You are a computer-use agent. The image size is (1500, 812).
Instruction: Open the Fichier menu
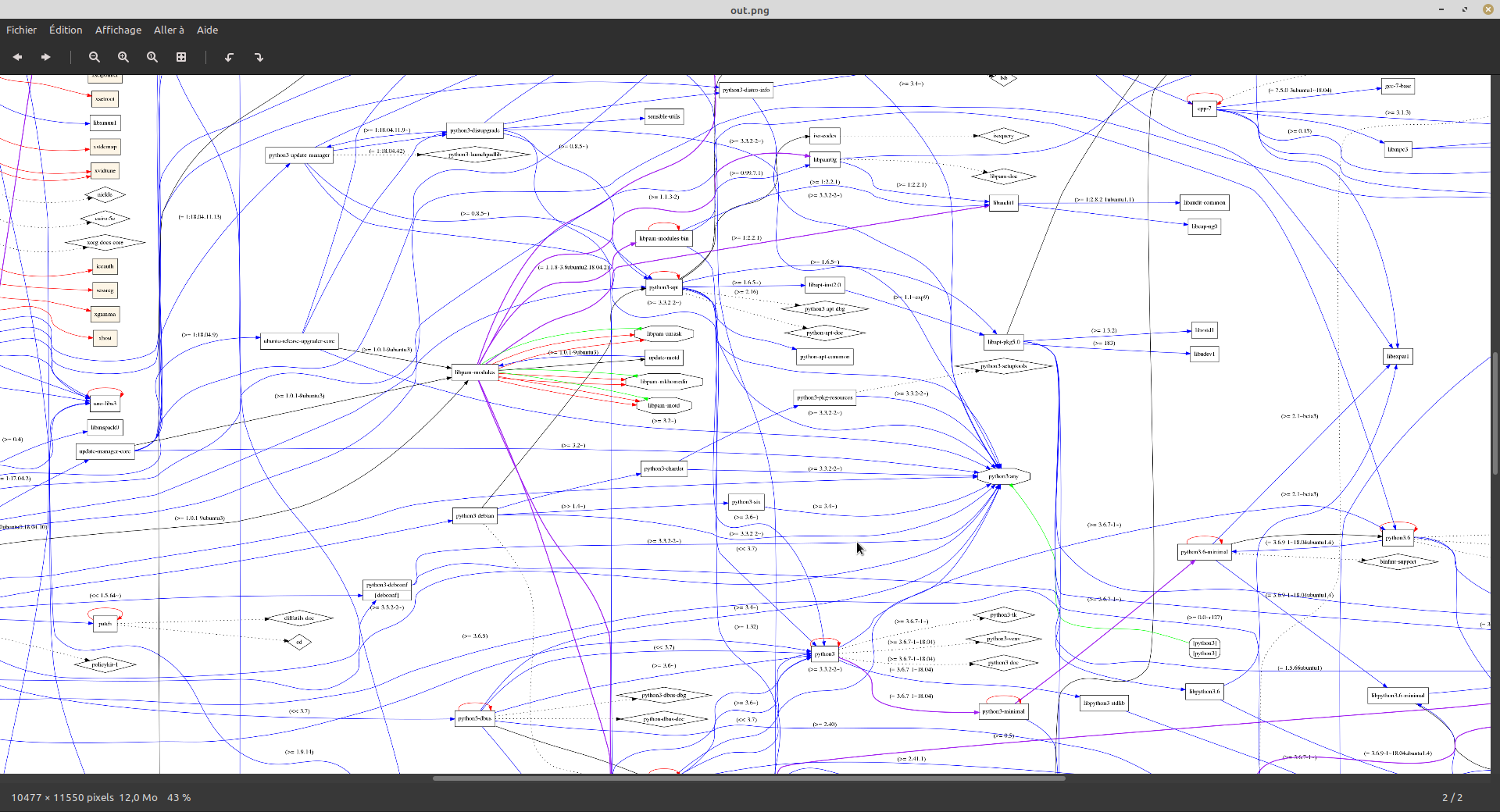(21, 30)
